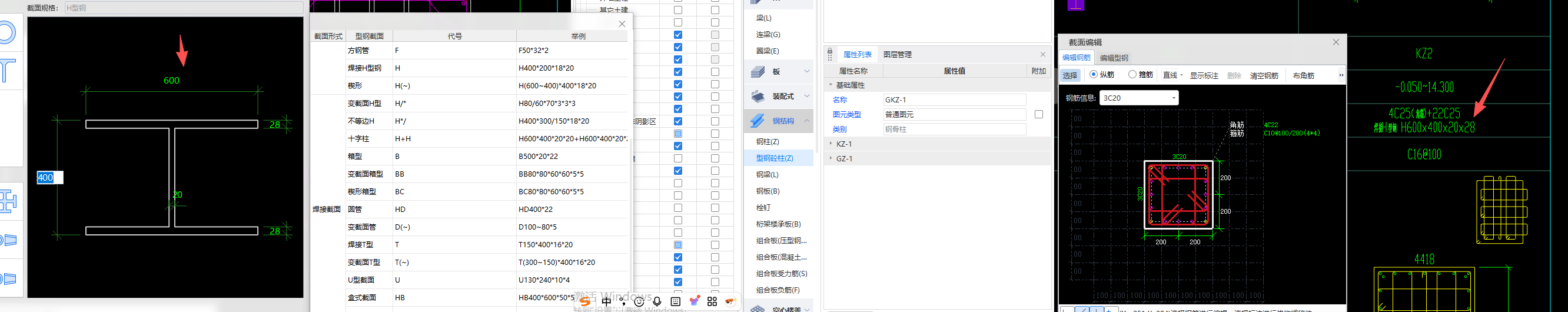1568x312 pixels.
Task: Select the circular section shape icon at left
Action: 7,32
